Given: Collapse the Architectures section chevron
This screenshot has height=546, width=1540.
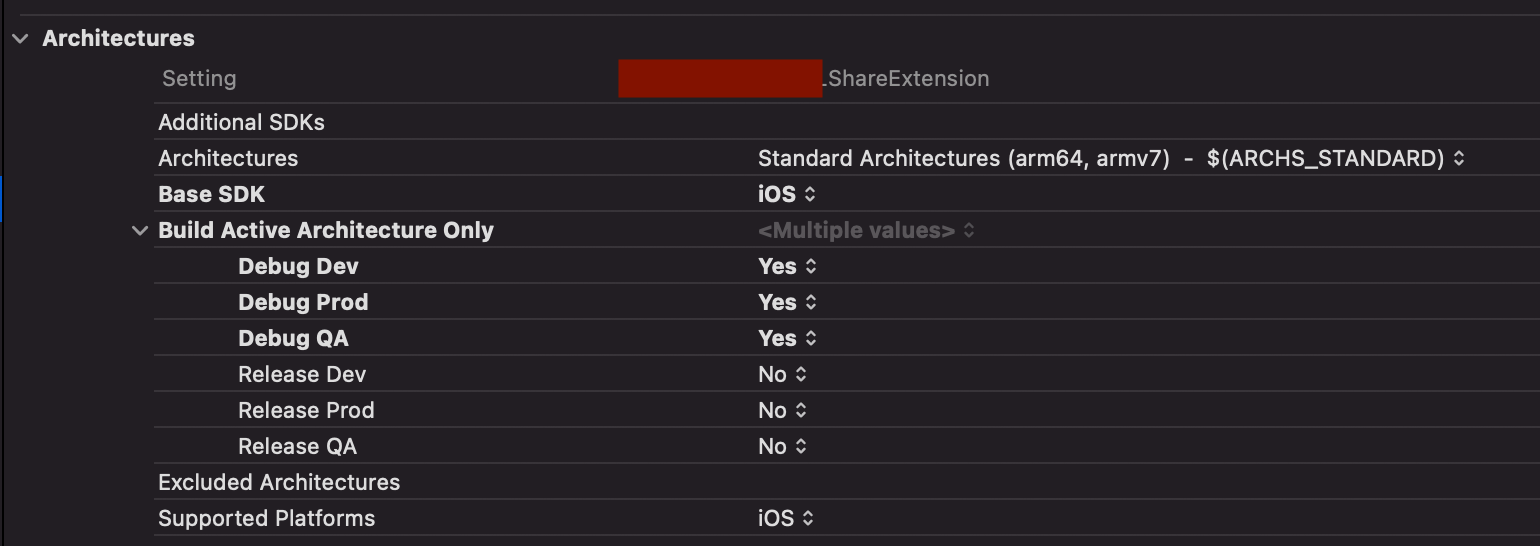Looking at the screenshot, I should tap(19, 39).
